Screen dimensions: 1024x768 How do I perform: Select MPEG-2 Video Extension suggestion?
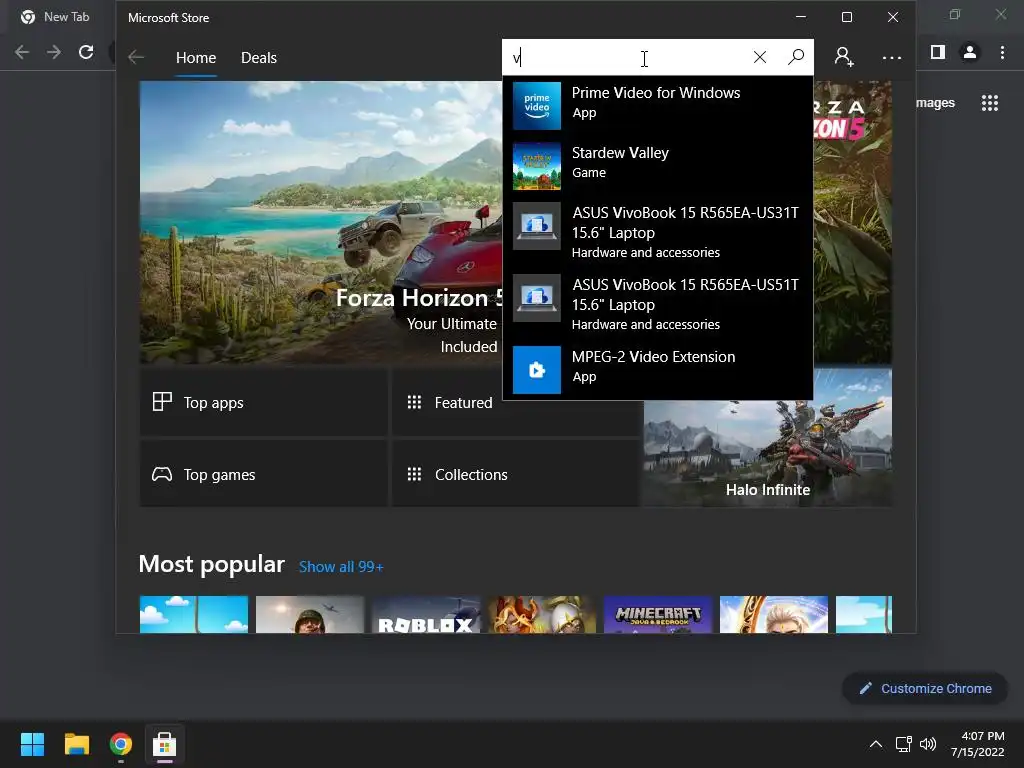658,369
